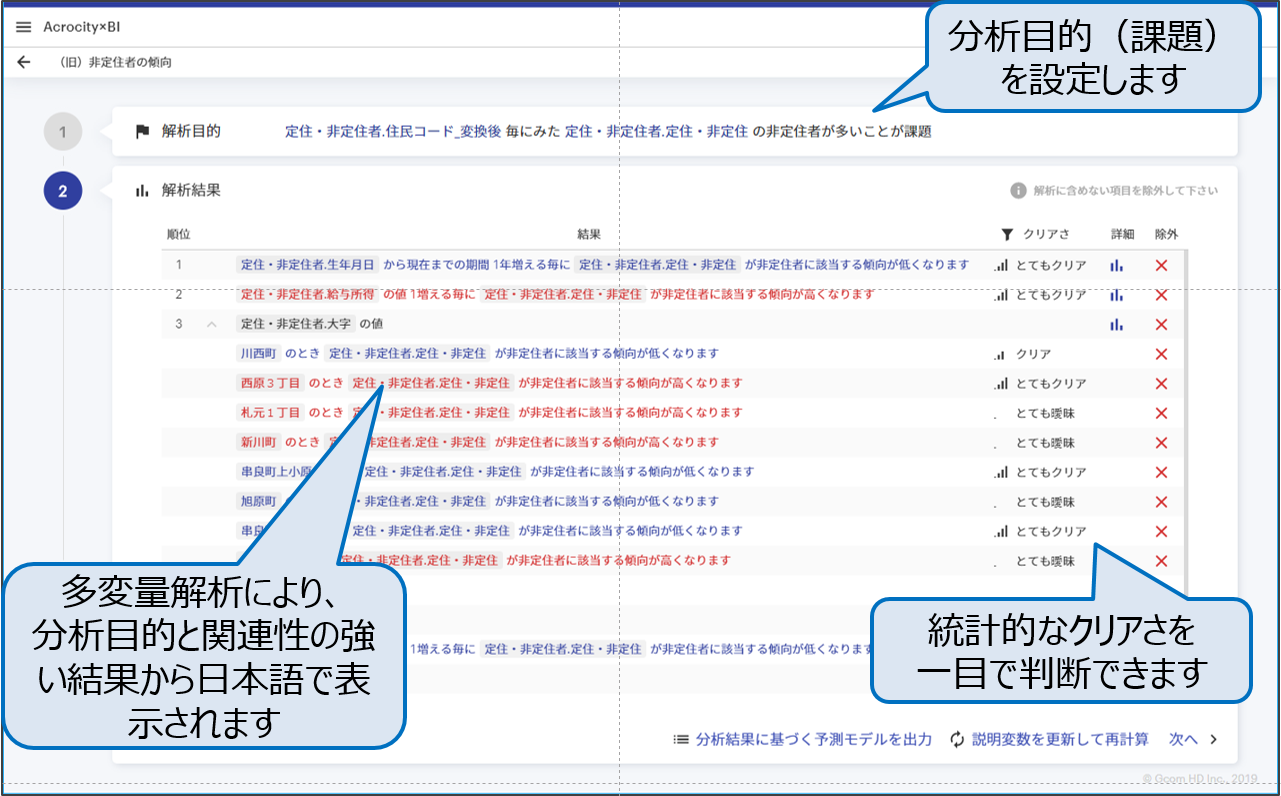Screen dimensions: 1281x796
Task: Click the クリアさ filter funnel icon
Action: point(1007,234)
